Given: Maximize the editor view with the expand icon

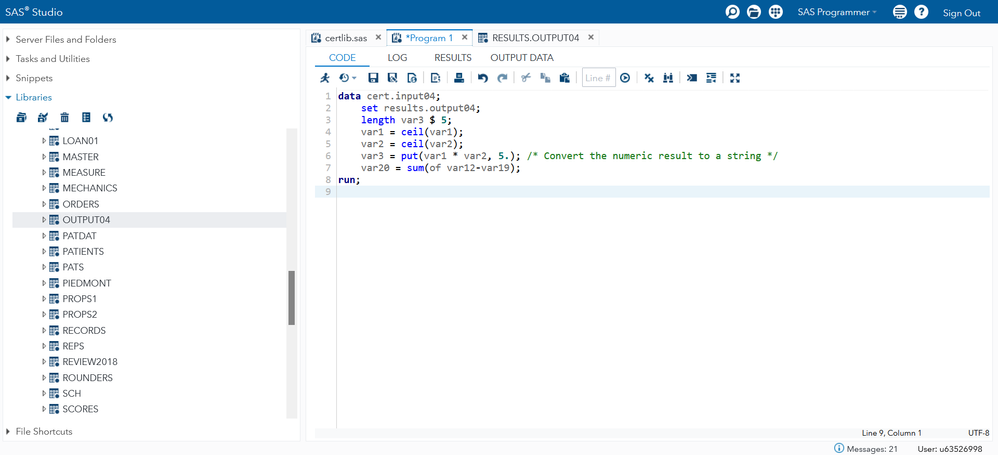Looking at the screenshot, I should [735, 78].
